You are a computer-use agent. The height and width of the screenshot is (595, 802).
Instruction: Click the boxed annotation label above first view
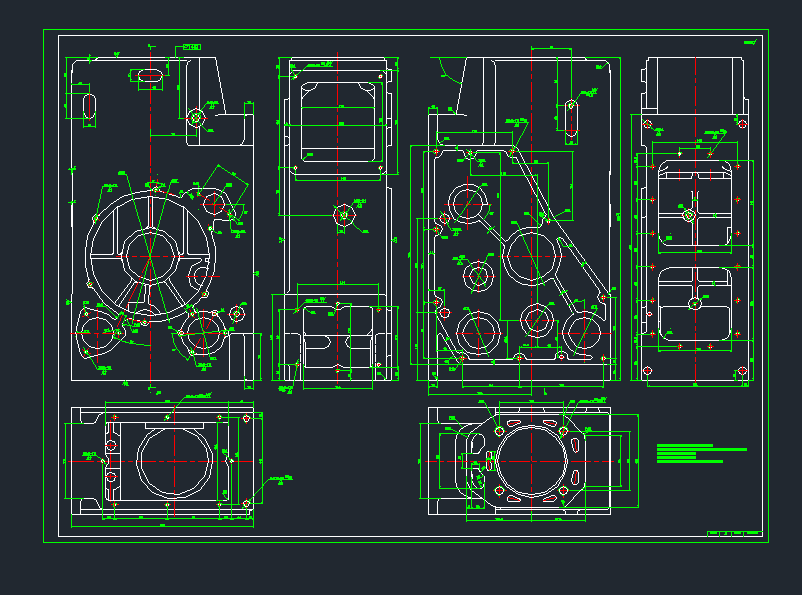[x=188, y=47]
